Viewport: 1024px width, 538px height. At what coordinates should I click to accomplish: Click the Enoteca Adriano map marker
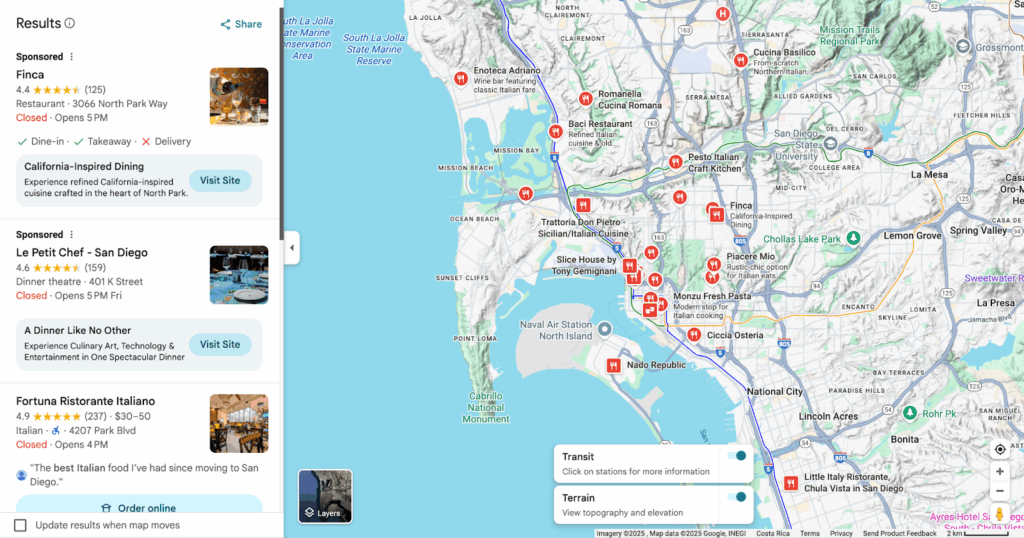tap(460, 78)
